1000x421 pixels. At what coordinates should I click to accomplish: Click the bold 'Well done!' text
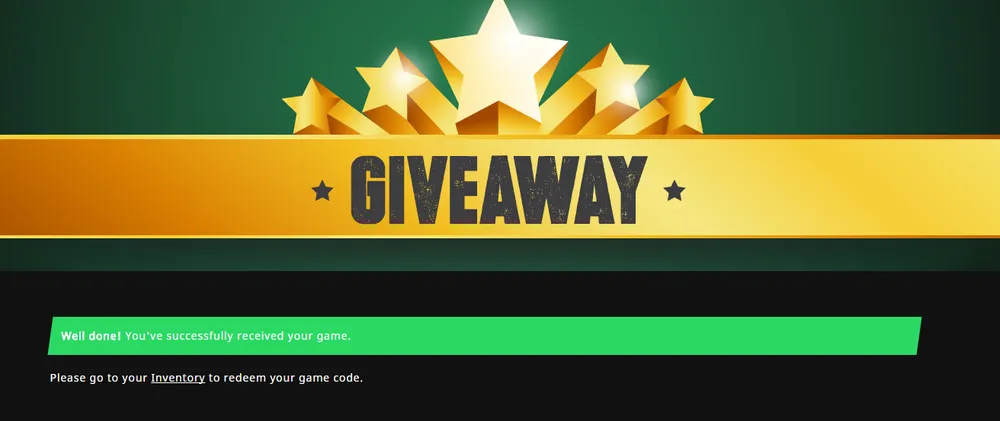(91, 336)
